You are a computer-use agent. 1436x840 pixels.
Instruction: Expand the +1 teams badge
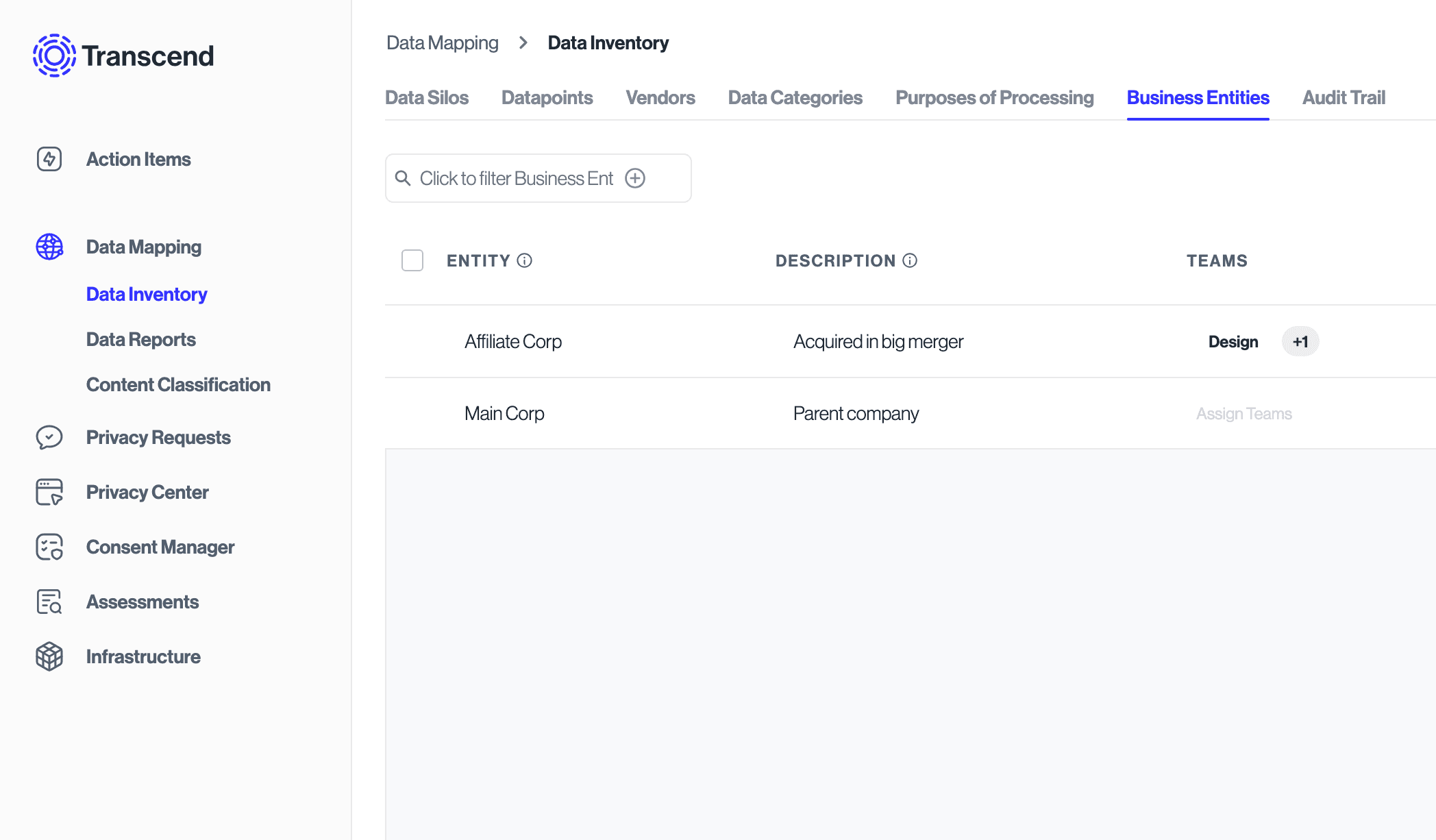[1300, 341]
